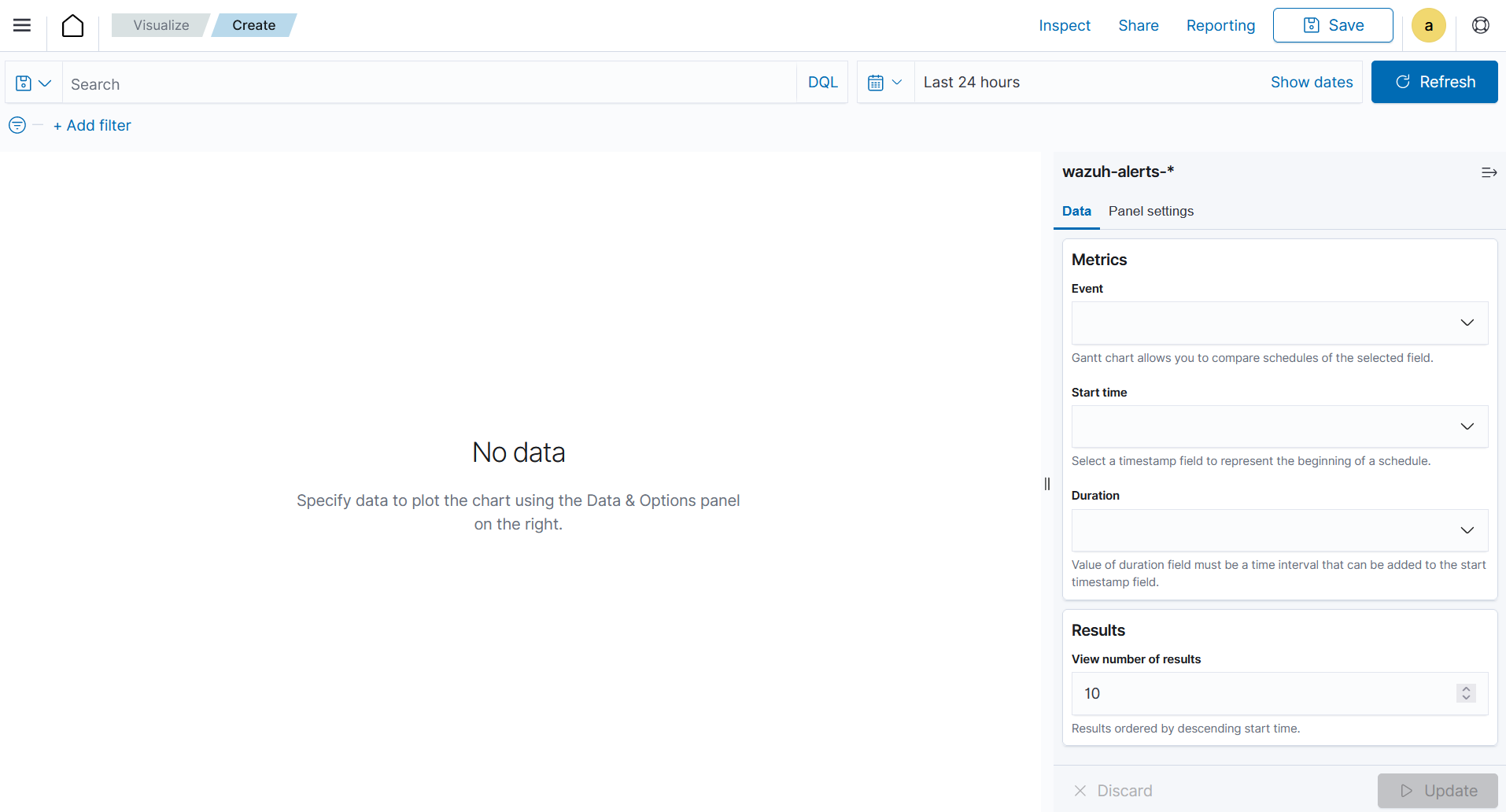Viewport: 1506px width, 812px height.
Task: Open the quick date picker calendar icon
Action: tap(884, 82)
